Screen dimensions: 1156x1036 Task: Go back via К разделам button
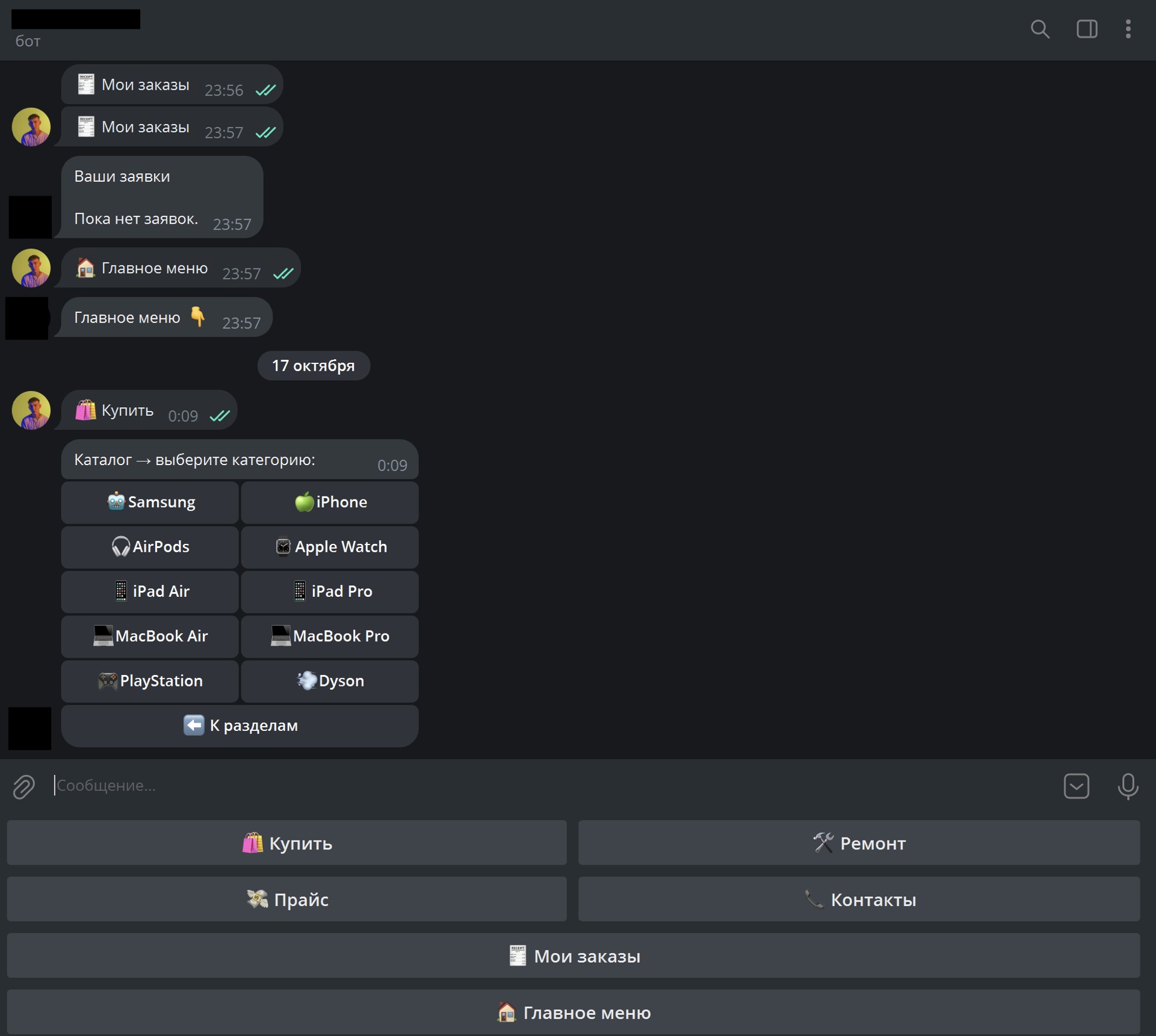pyautogui.click(x=240, y=726)
